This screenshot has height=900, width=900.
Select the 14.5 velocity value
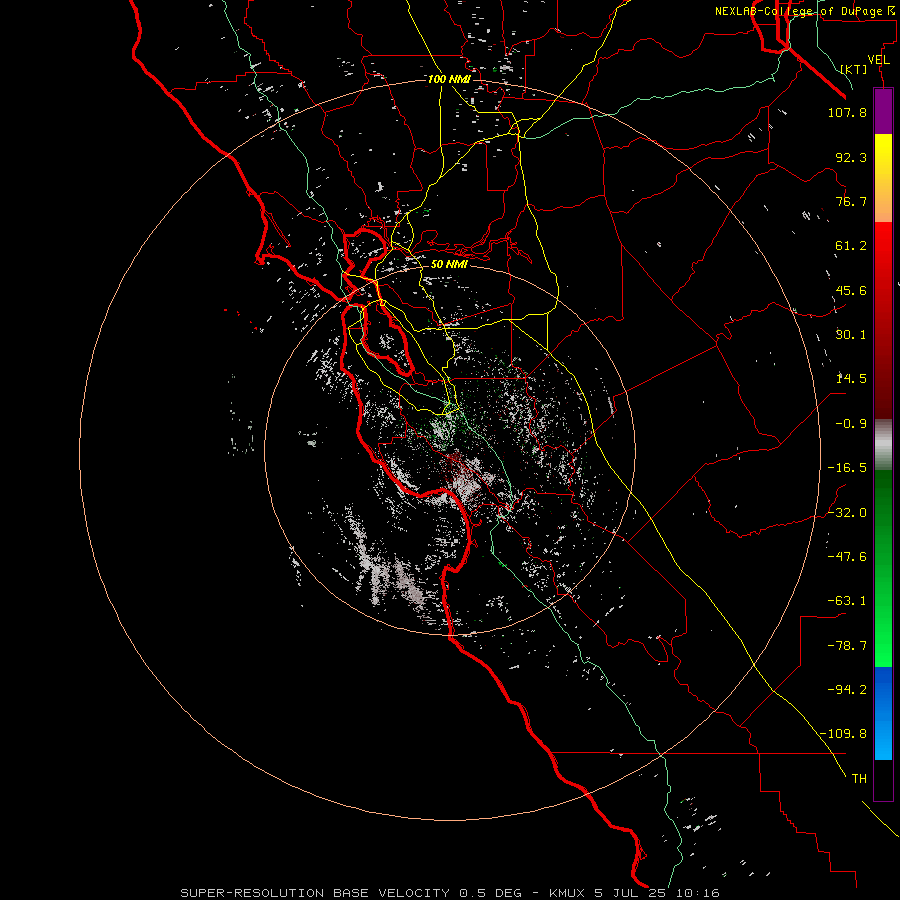coord(851,379)
